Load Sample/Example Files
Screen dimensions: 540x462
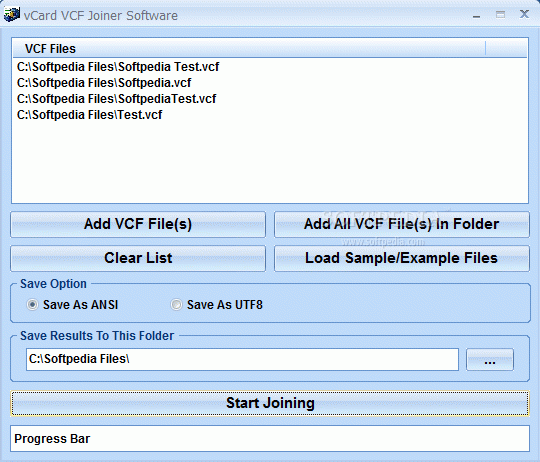402,258
